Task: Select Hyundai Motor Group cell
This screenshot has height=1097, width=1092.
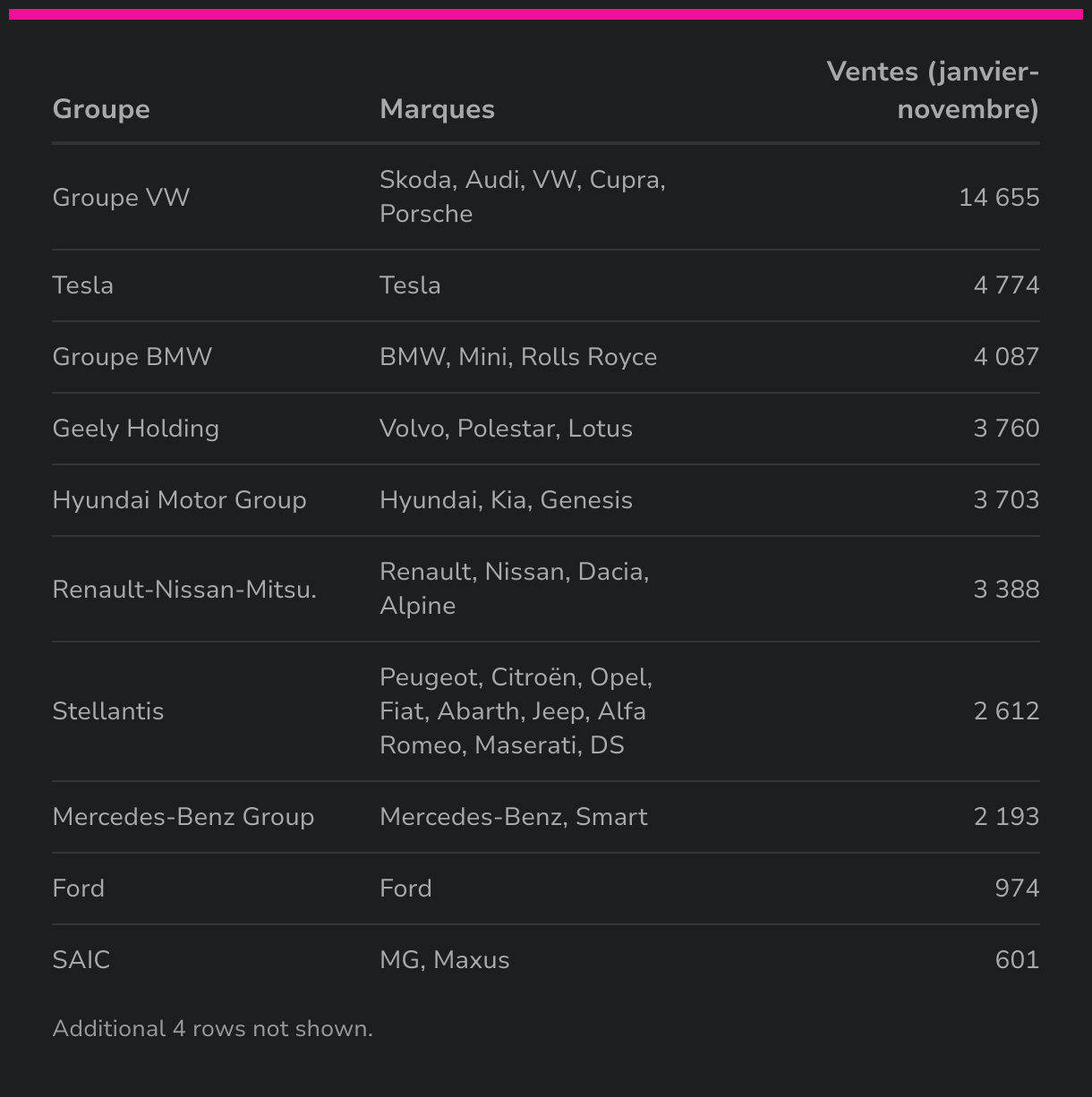Action: tap(179, 500)
